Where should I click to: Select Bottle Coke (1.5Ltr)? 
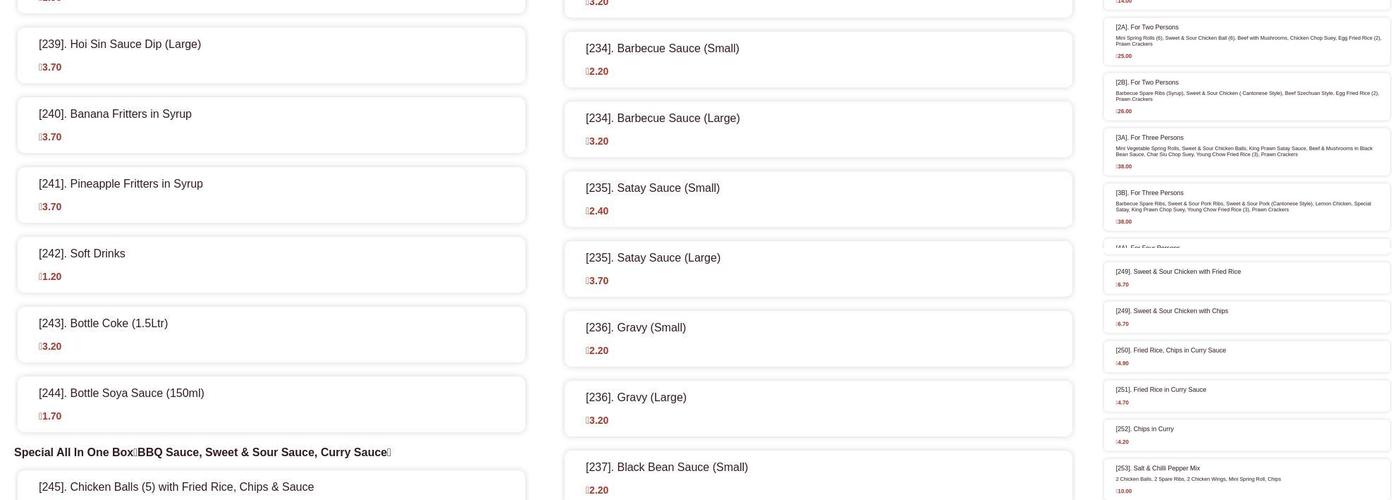pyautogui.click(x=271, y=335)
